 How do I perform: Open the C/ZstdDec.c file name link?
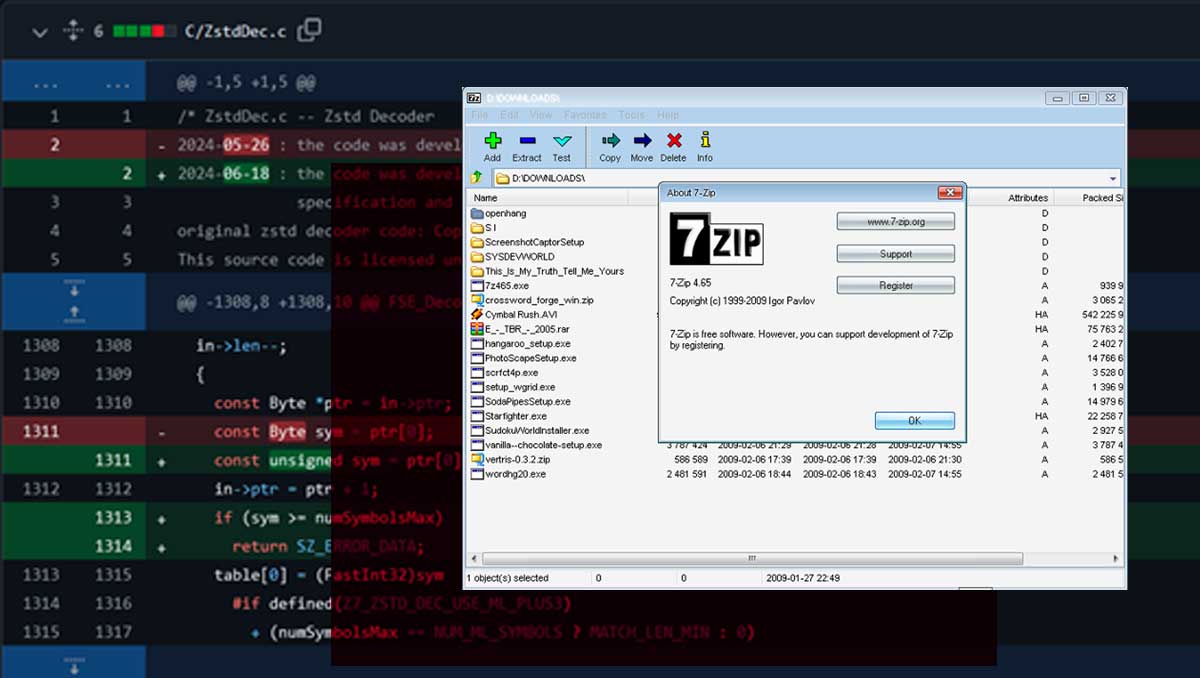point(235,32)
